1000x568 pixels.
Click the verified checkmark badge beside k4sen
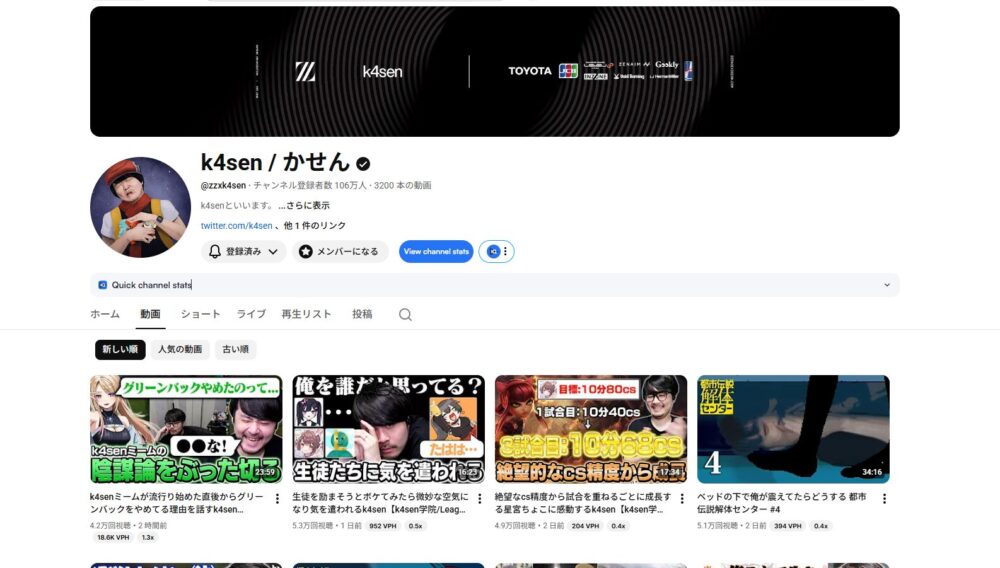pos(363,164)
